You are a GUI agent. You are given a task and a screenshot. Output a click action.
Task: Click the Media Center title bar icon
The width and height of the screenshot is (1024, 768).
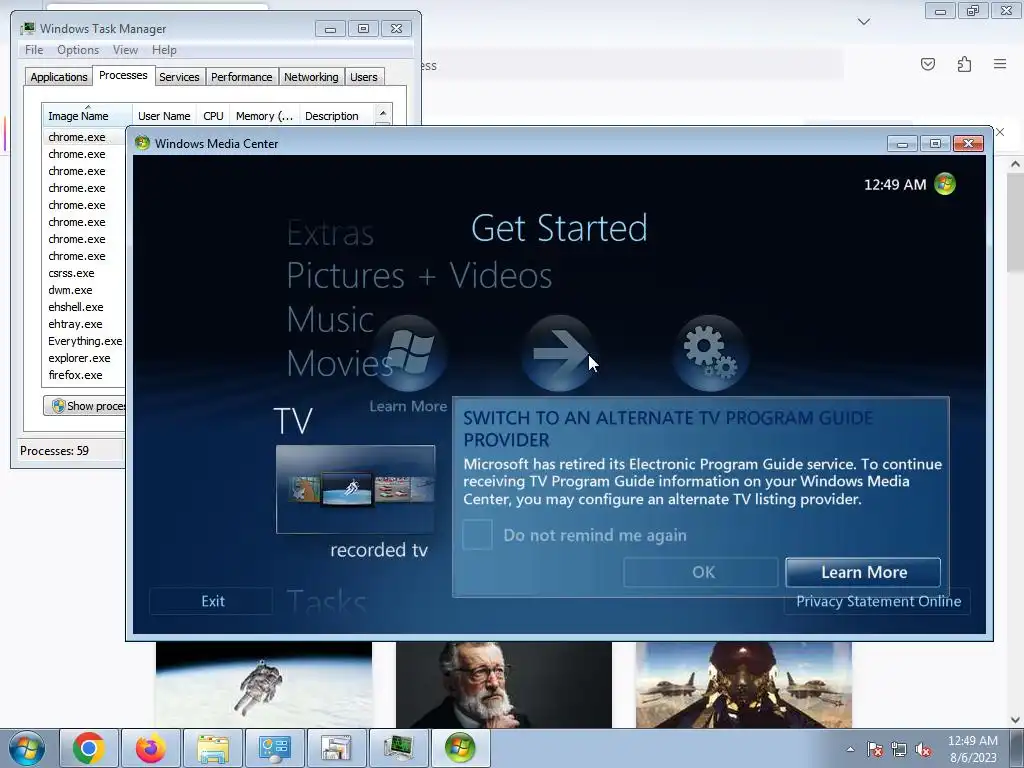142,143
